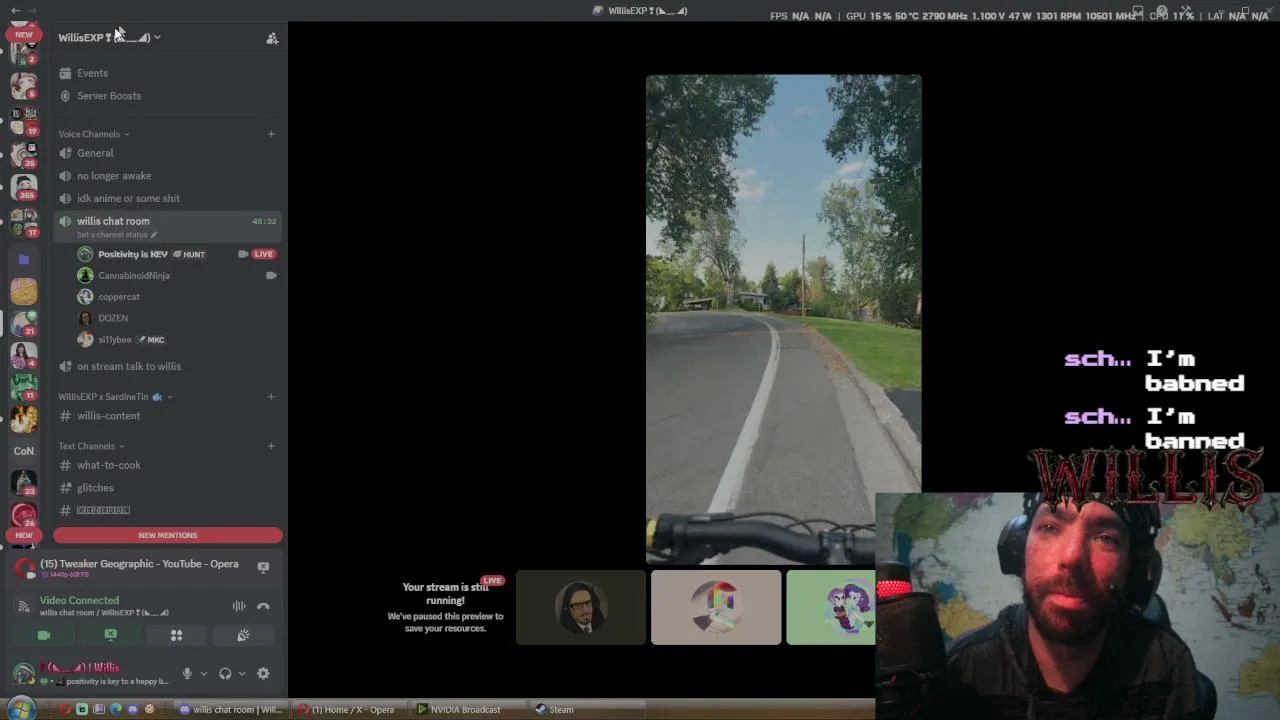The height and width of the screenshot is (720, 1280).
Task: Collapse the Text Channels category
Action: tap(91, 446)
